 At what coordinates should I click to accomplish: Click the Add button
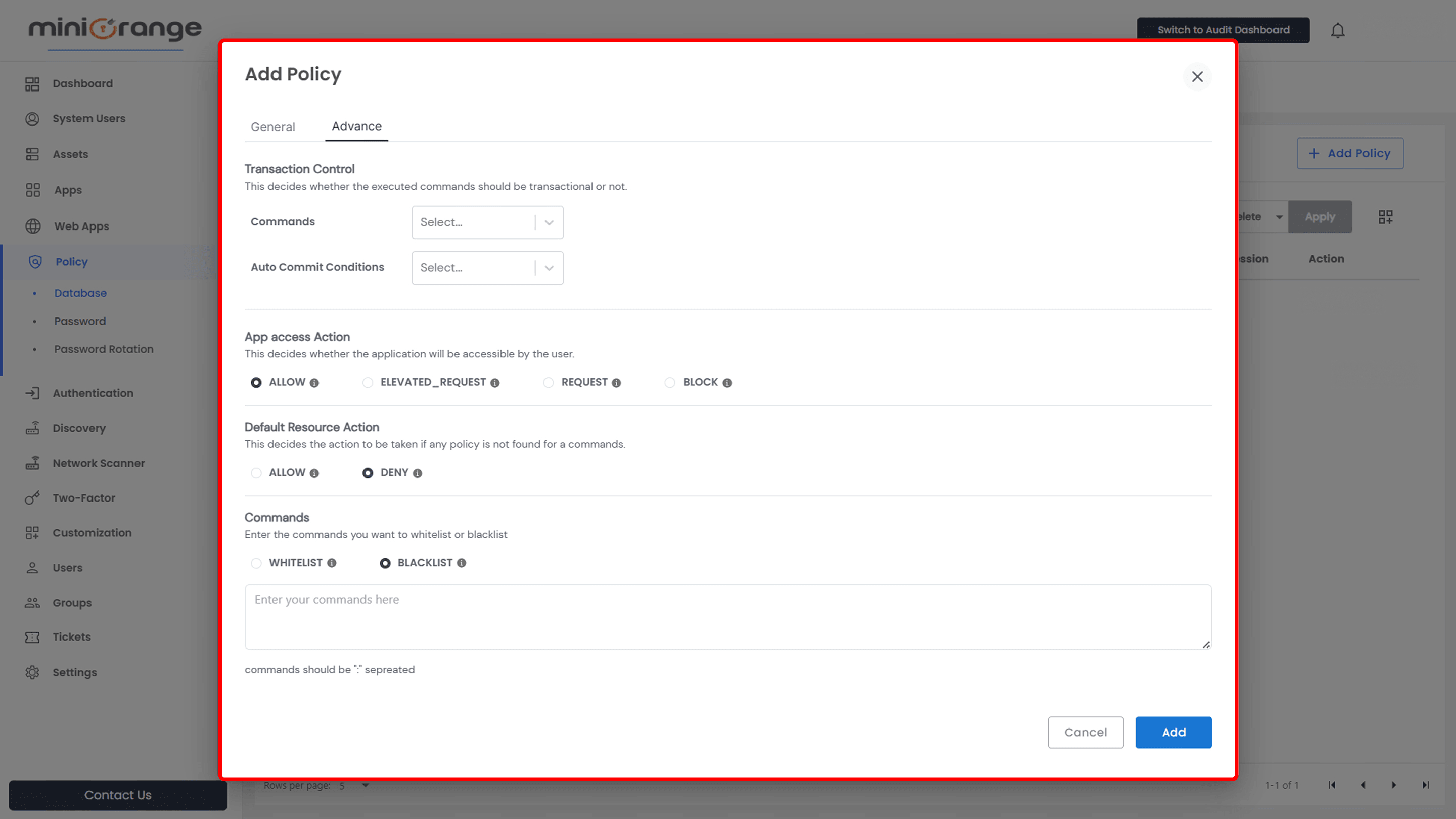click(1173, 733)
